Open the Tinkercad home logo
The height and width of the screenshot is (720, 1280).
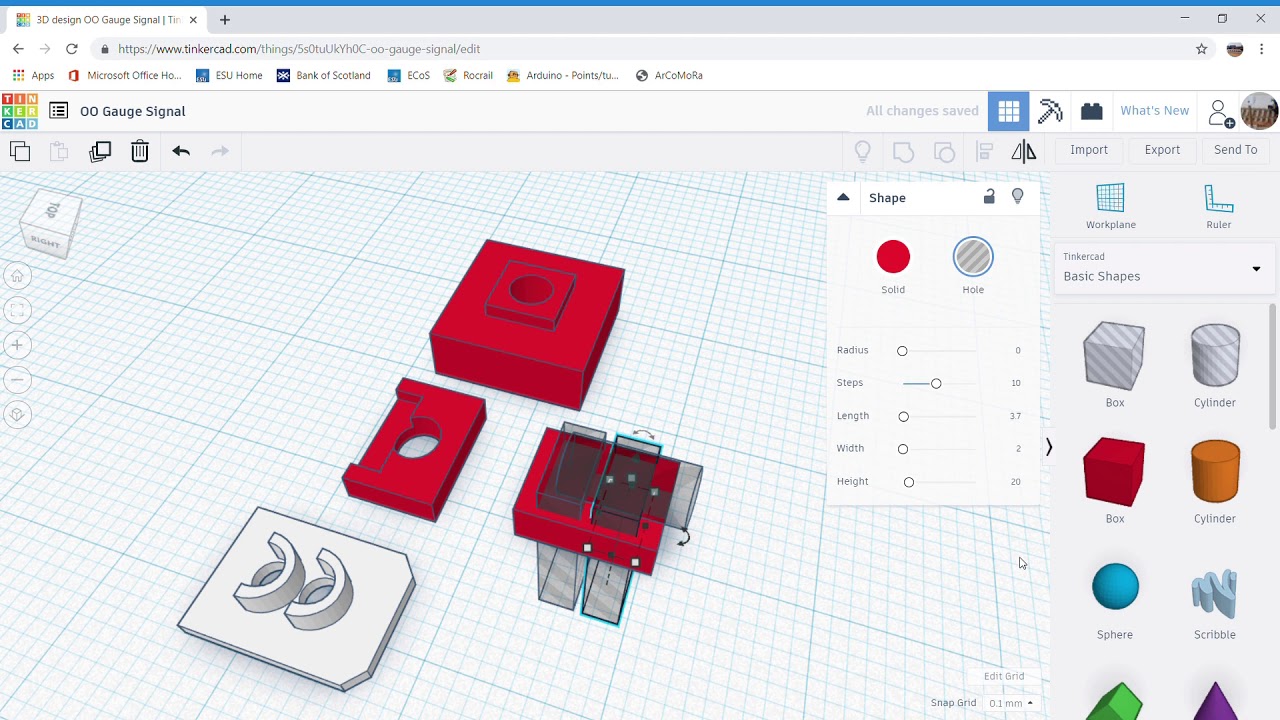tap(20, 111)
